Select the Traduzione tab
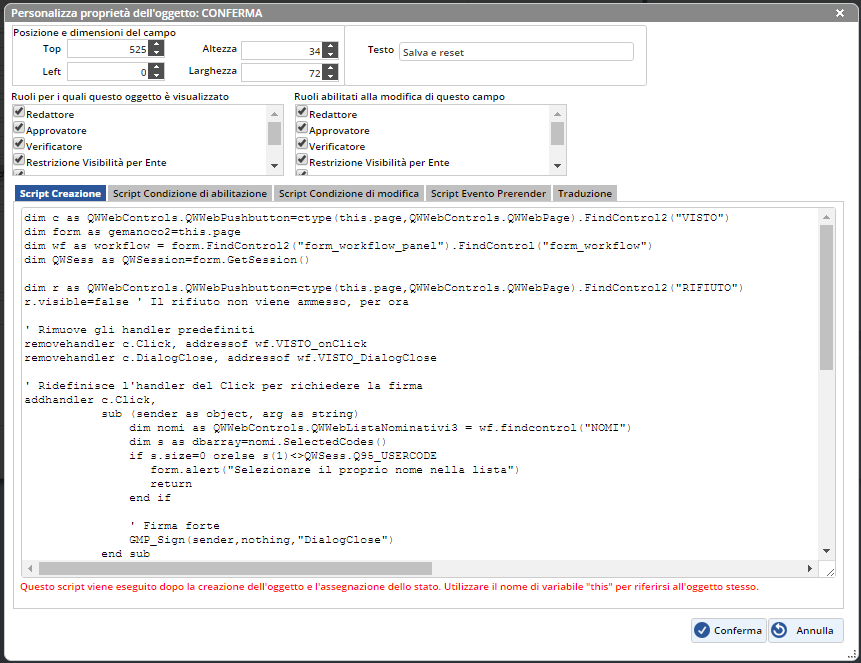This screenshot has width=861, height=663. pos(585,193)
